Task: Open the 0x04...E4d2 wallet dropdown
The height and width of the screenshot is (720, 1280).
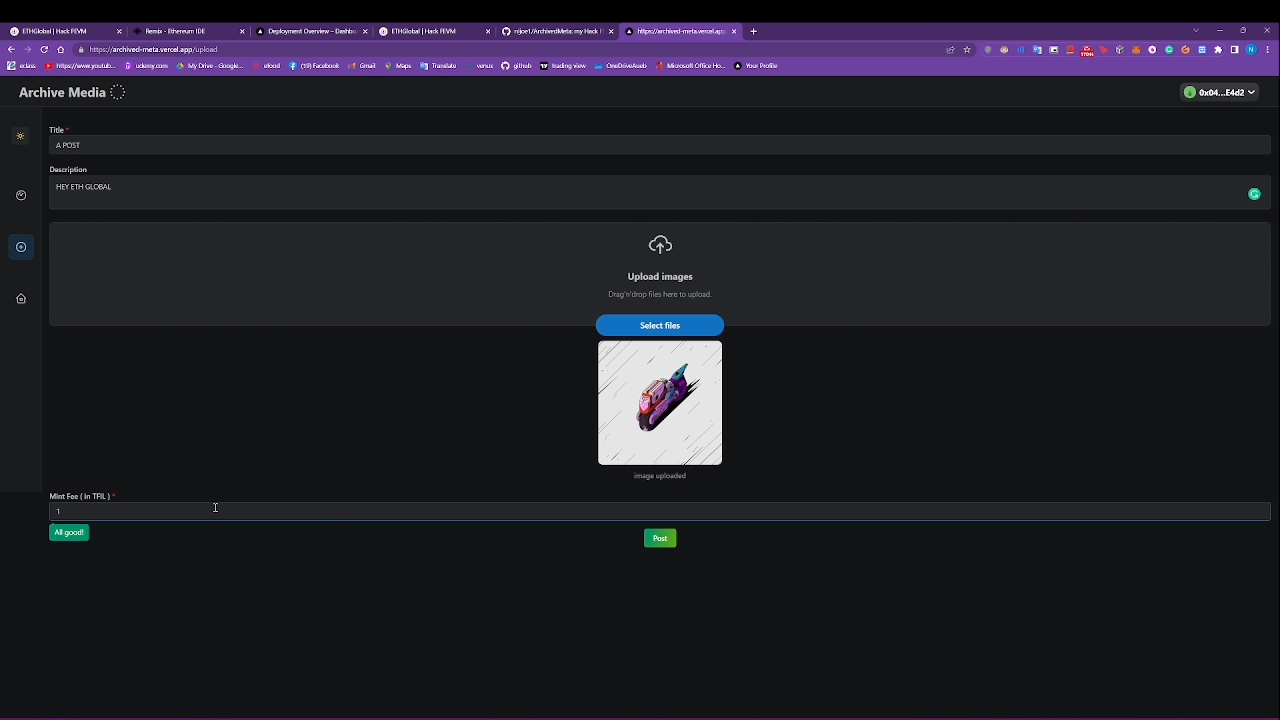Action: click(1219, 92)
